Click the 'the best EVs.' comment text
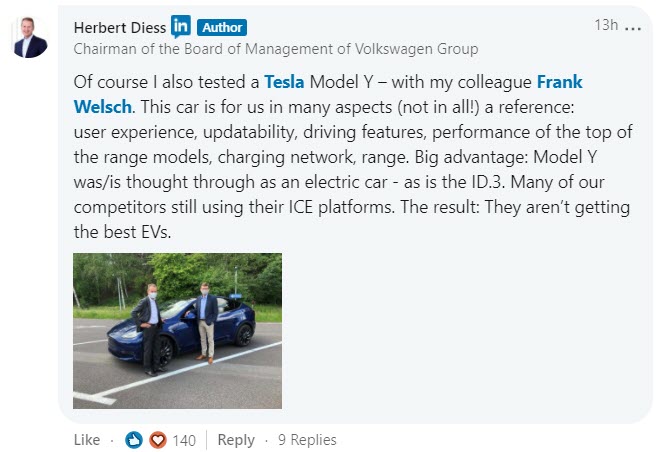 122,232
